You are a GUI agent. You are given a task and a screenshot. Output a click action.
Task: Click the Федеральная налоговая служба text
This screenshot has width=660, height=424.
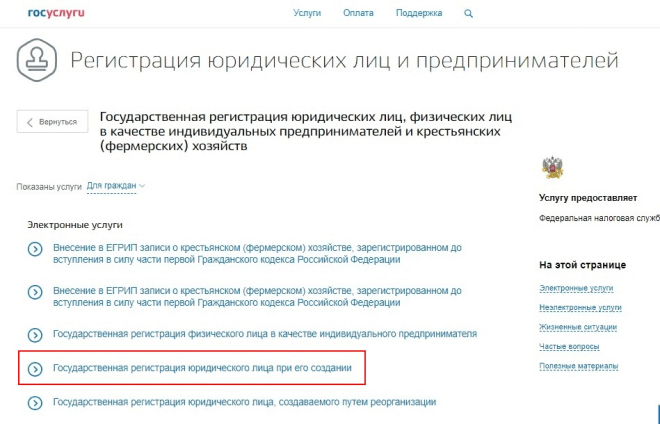coord(599,219)
